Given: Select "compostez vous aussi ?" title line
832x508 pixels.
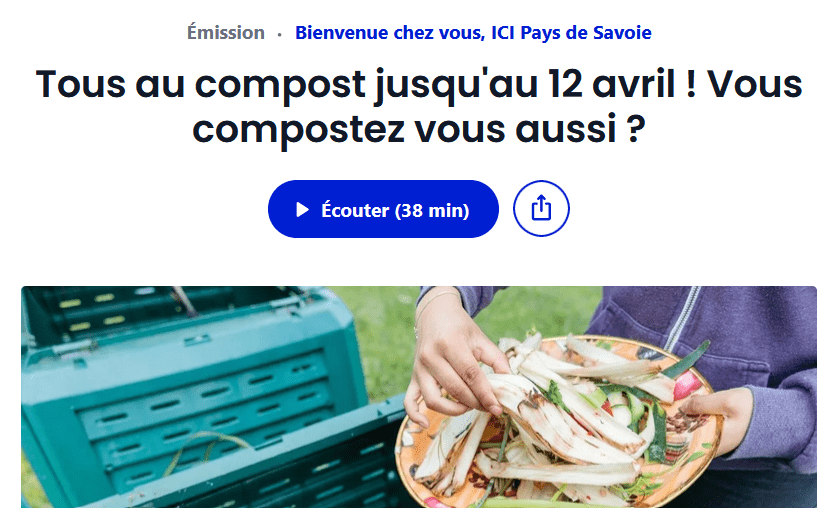Looking at the screenshot, I should 419,129.
